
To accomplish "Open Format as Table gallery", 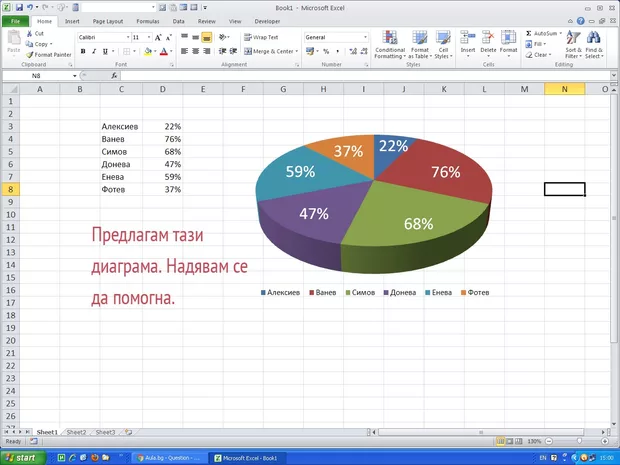I will tap(420, 44).
